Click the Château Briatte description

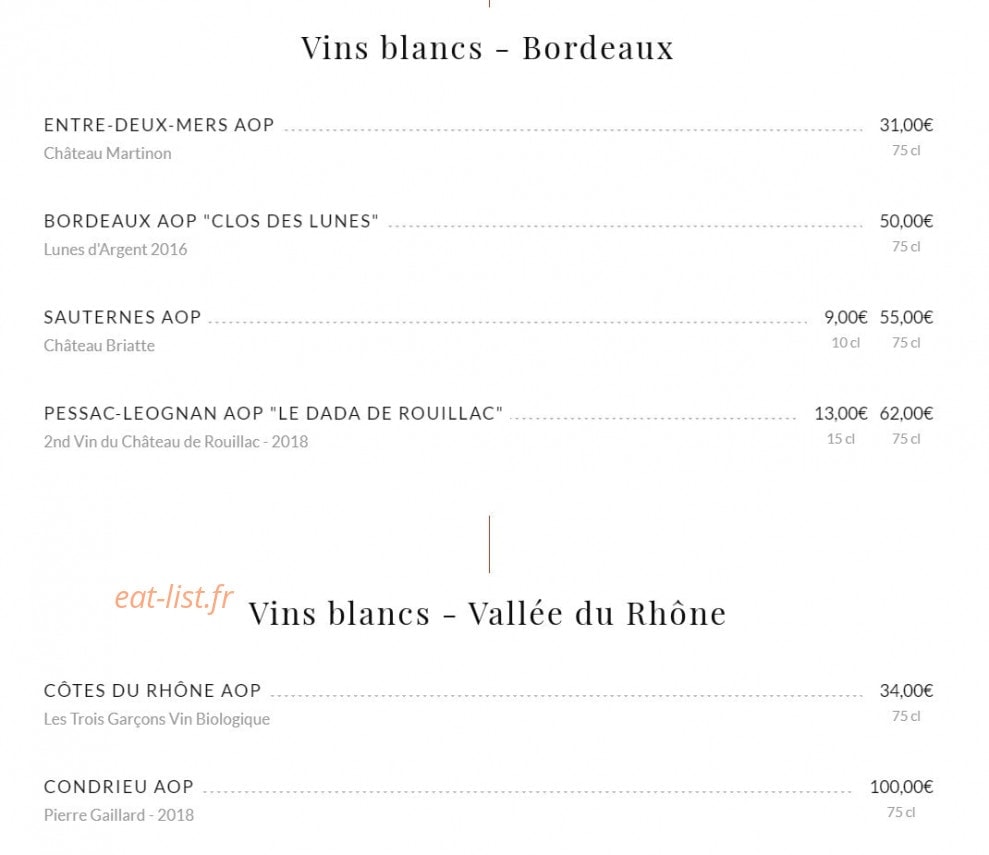pos(99,346)
